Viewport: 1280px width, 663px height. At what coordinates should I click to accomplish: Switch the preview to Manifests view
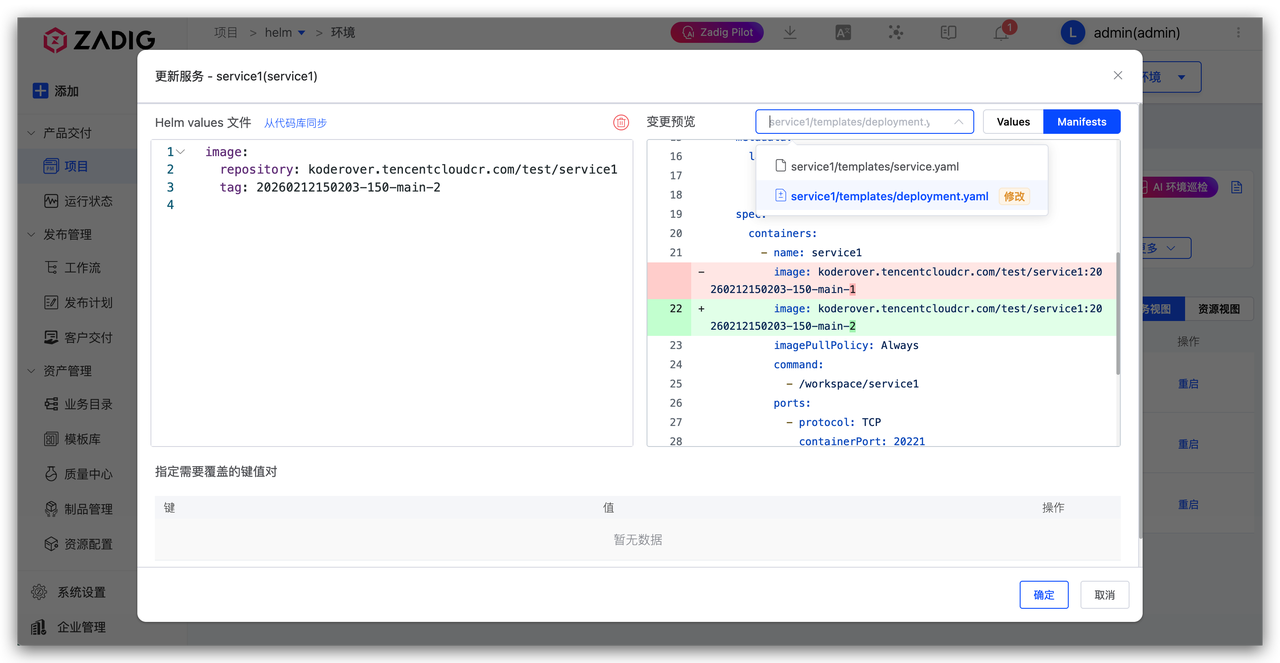[1081, 122]
